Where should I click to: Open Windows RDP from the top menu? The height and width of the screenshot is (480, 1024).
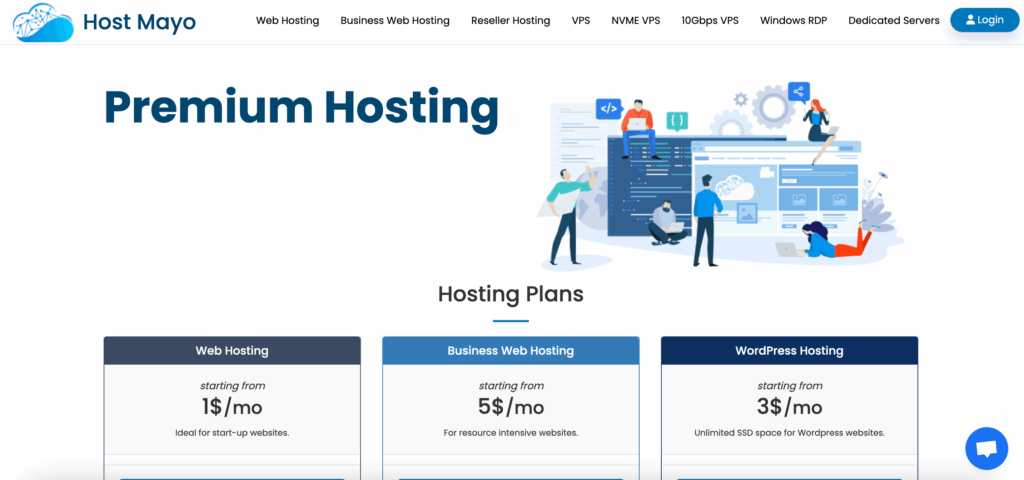(x=793, y=20)
